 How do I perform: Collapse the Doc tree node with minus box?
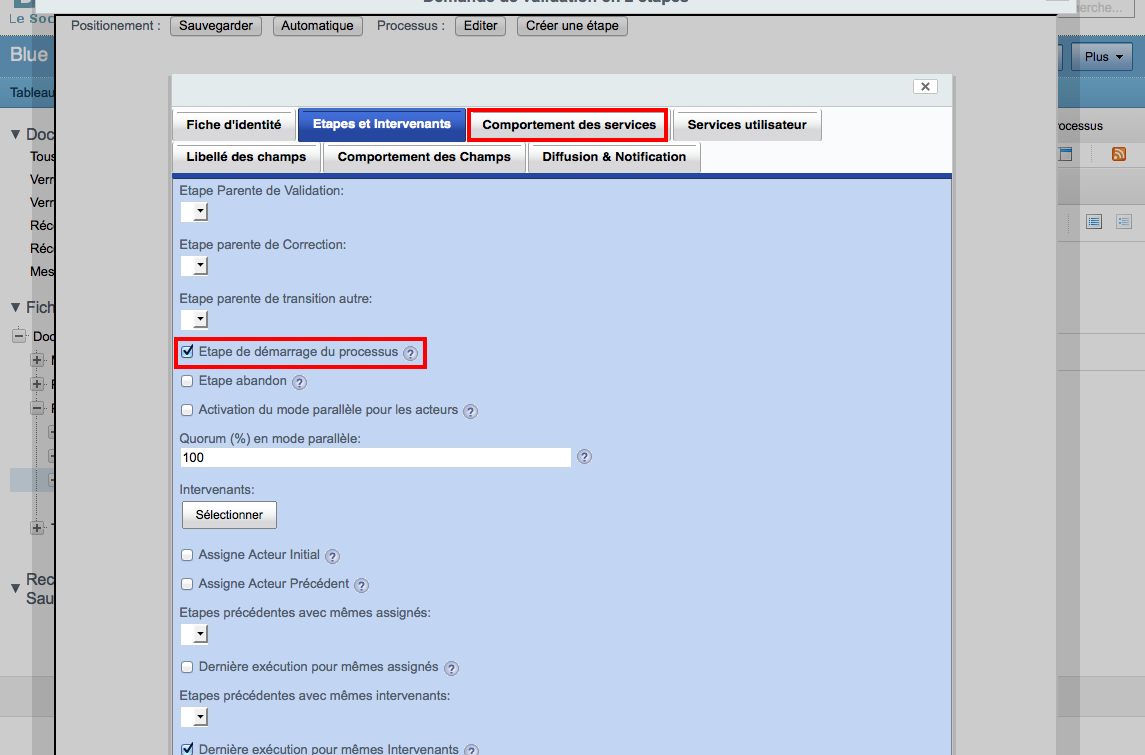(x=19, y=336)
